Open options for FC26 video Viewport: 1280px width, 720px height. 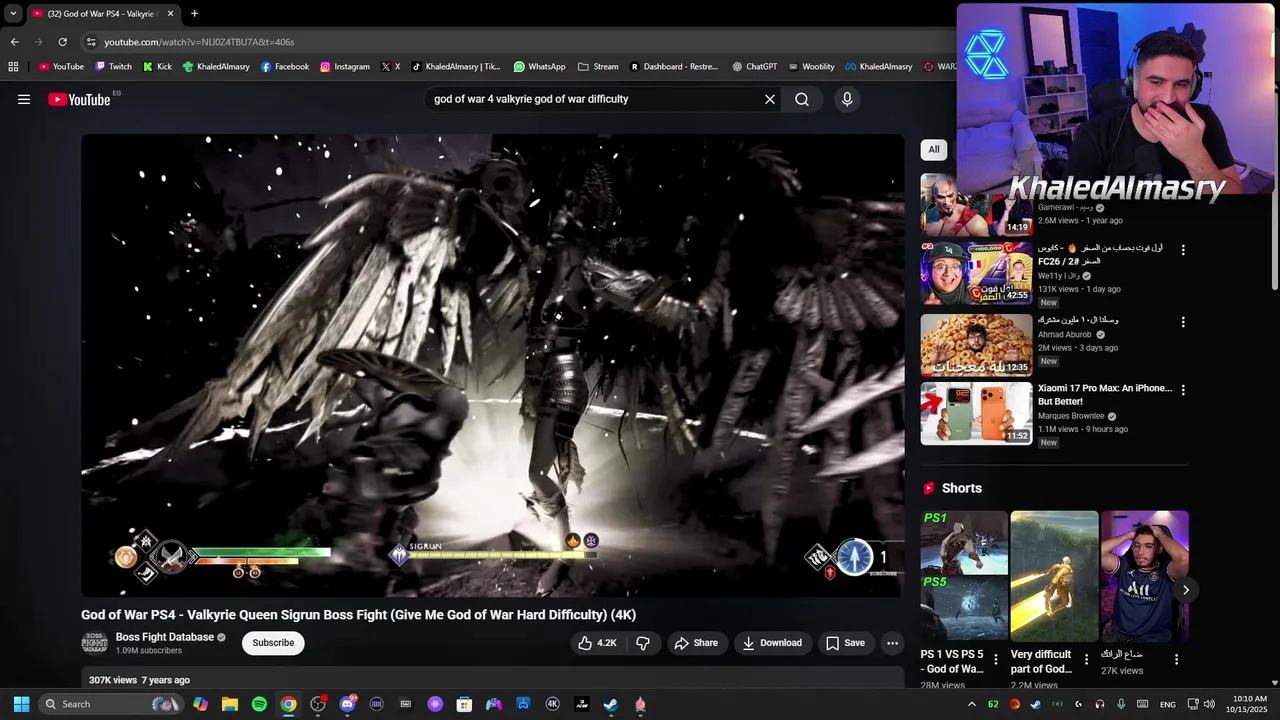pos(1183,250)
